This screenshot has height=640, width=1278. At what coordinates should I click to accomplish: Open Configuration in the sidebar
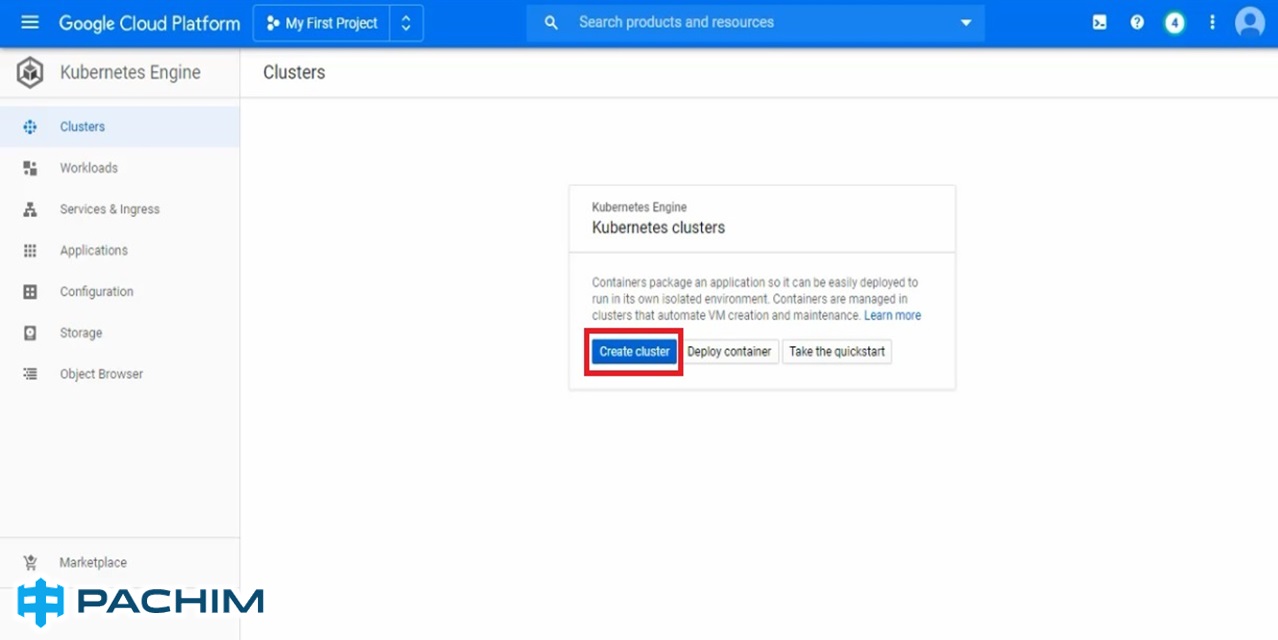coord(120,292)
